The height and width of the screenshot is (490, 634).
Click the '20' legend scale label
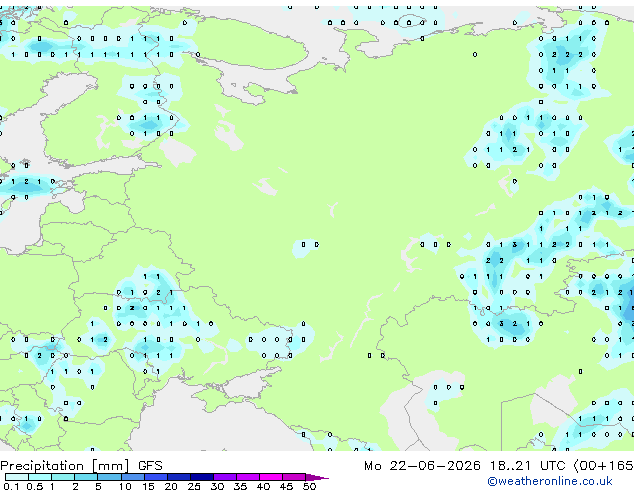(171, 486)
